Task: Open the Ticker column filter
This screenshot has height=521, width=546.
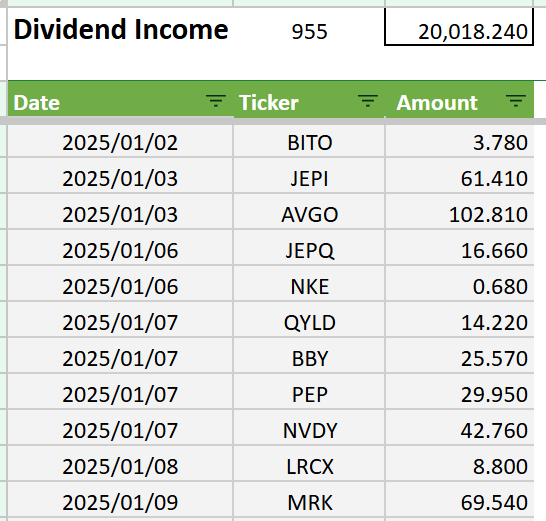Action: click(x=368, y=101)
